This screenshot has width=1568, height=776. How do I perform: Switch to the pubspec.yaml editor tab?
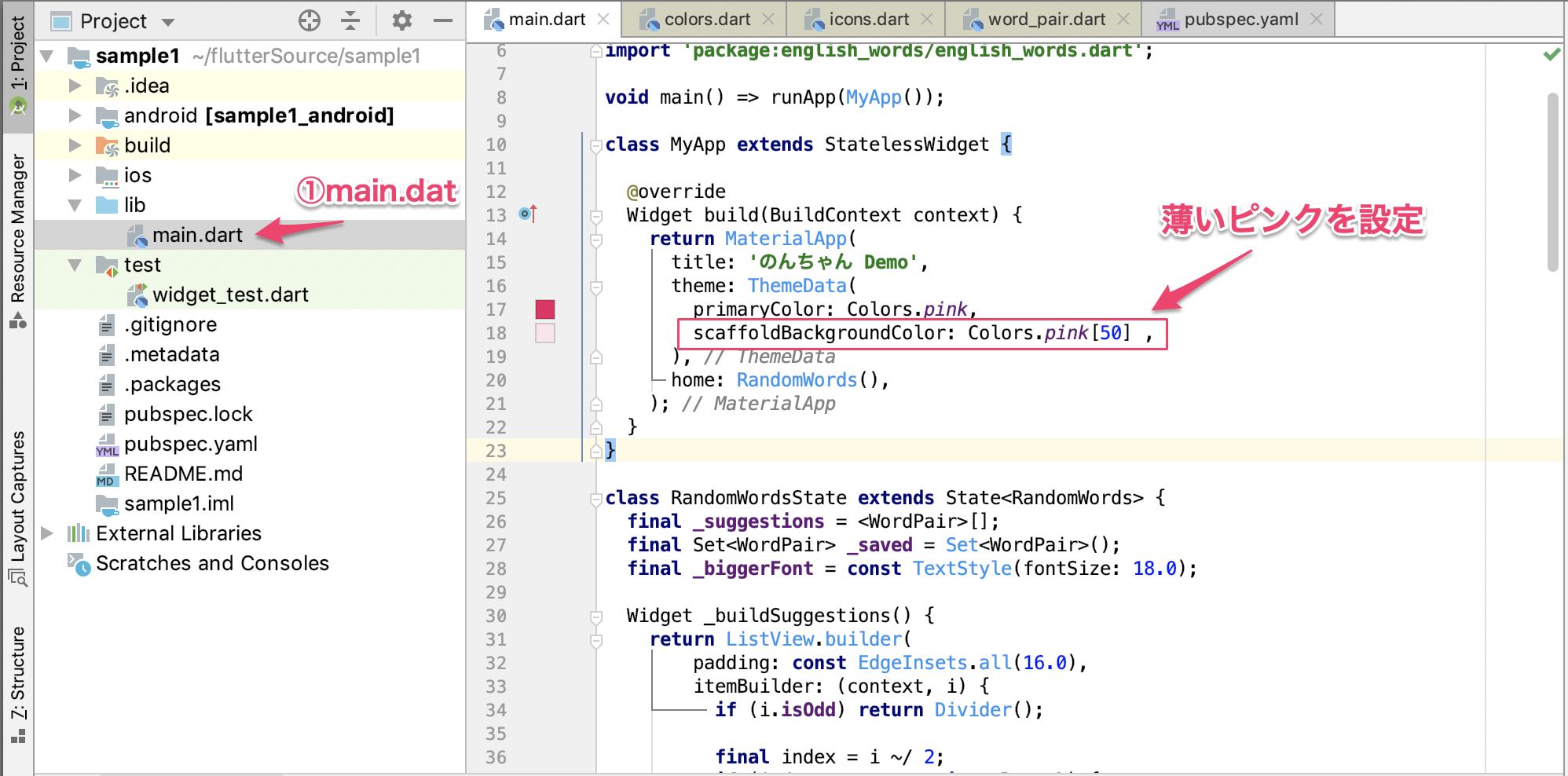tap(1240, 20)
